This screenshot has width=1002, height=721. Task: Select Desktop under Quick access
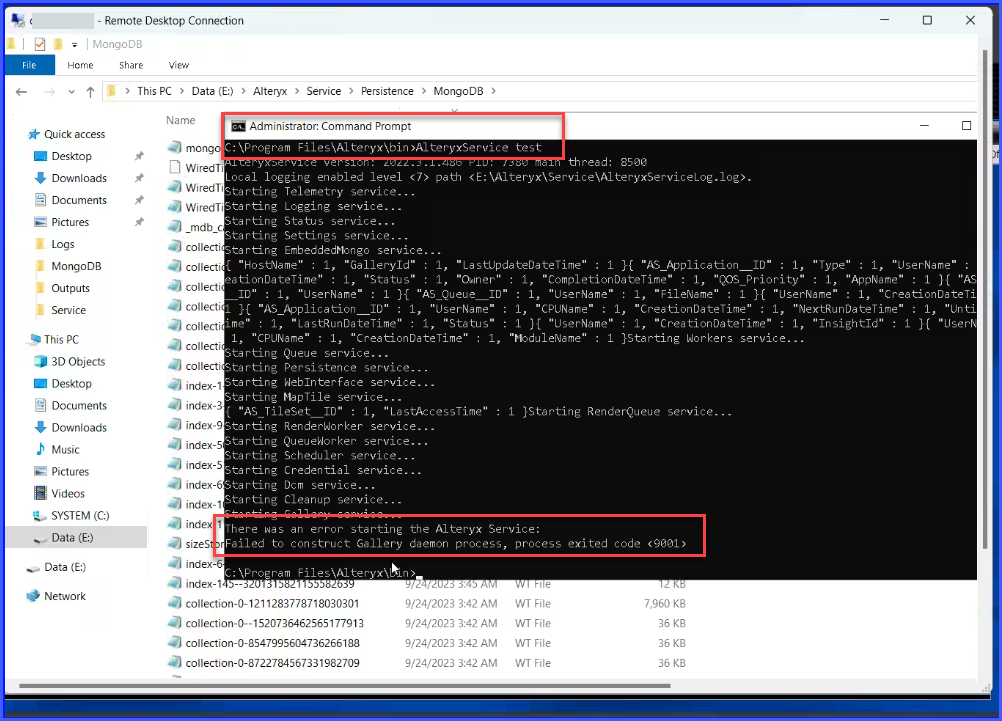click(x=71, y=156)
